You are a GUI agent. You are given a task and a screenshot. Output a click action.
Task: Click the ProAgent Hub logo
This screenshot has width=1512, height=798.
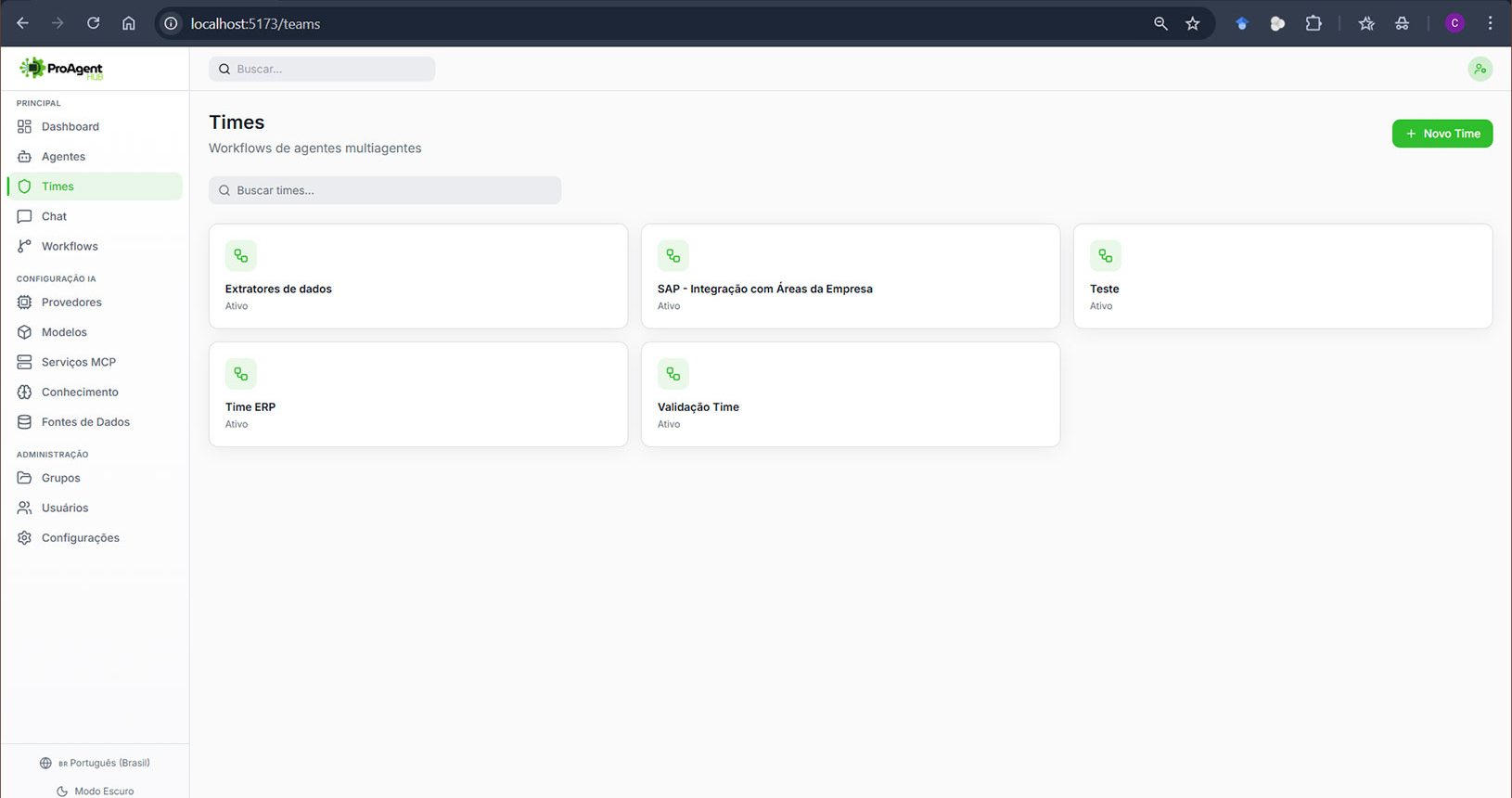click(61, 69)
